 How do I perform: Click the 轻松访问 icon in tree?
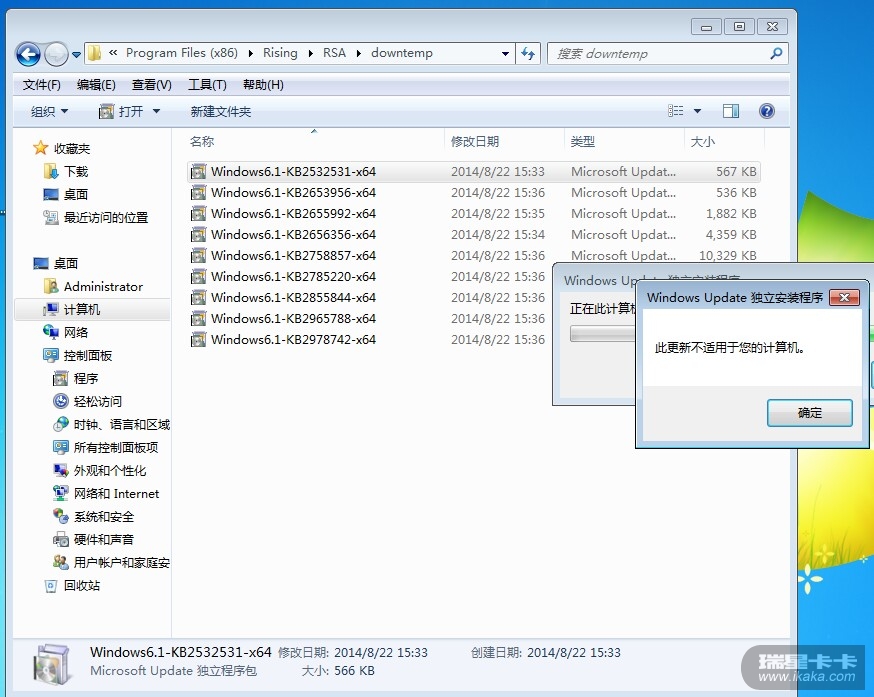pyautogui.click(x=60, y=401)
